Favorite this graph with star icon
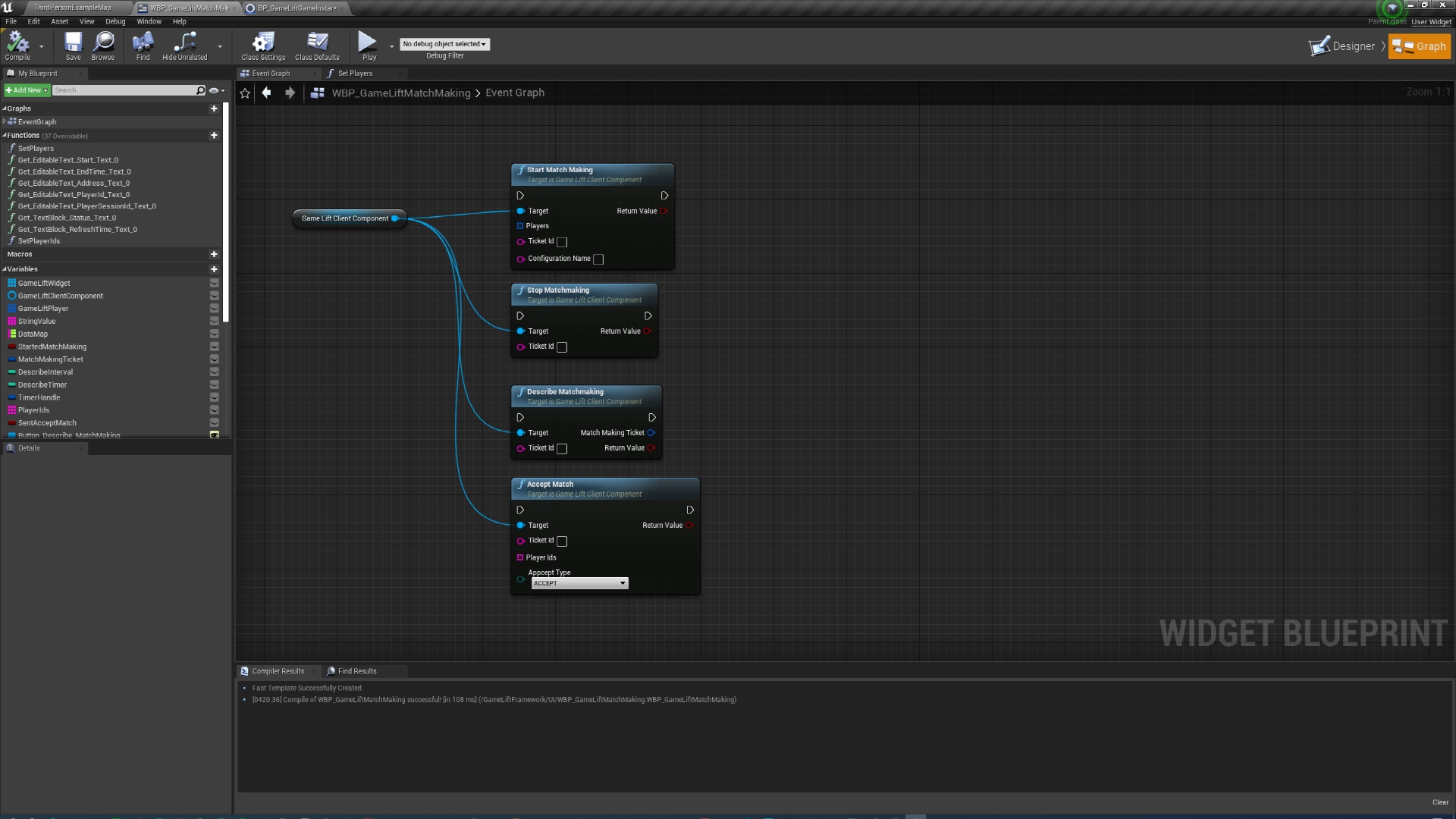The image size is (1456, 819). (245, 93)
